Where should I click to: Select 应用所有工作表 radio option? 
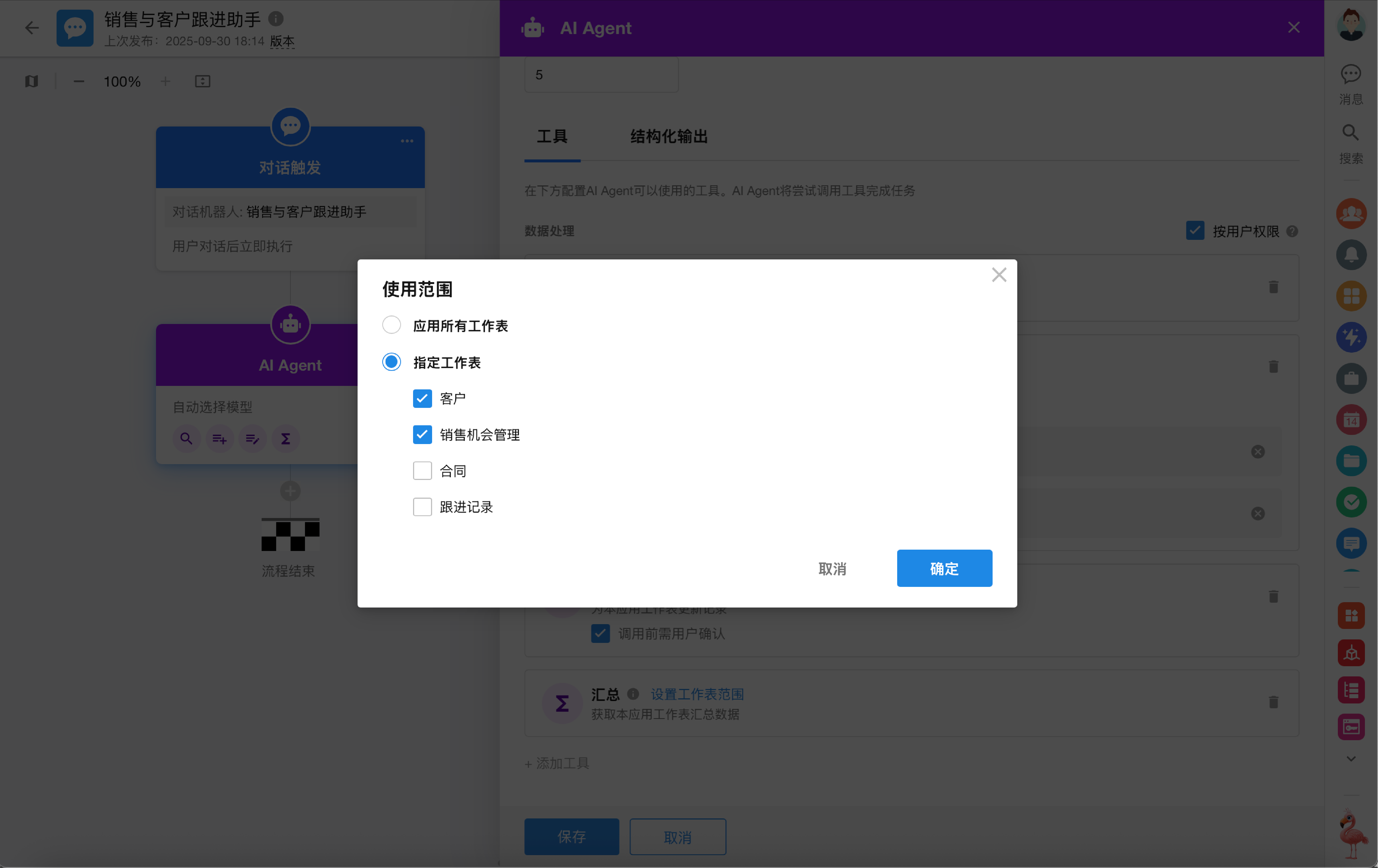tap(392, 325)
